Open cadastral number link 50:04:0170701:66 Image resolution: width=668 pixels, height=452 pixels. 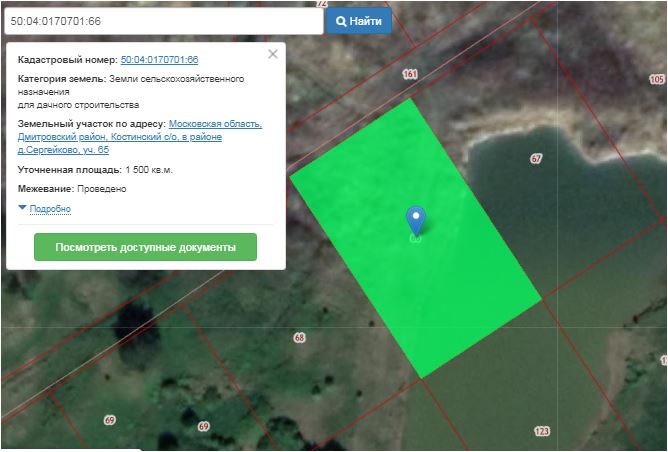159,60
